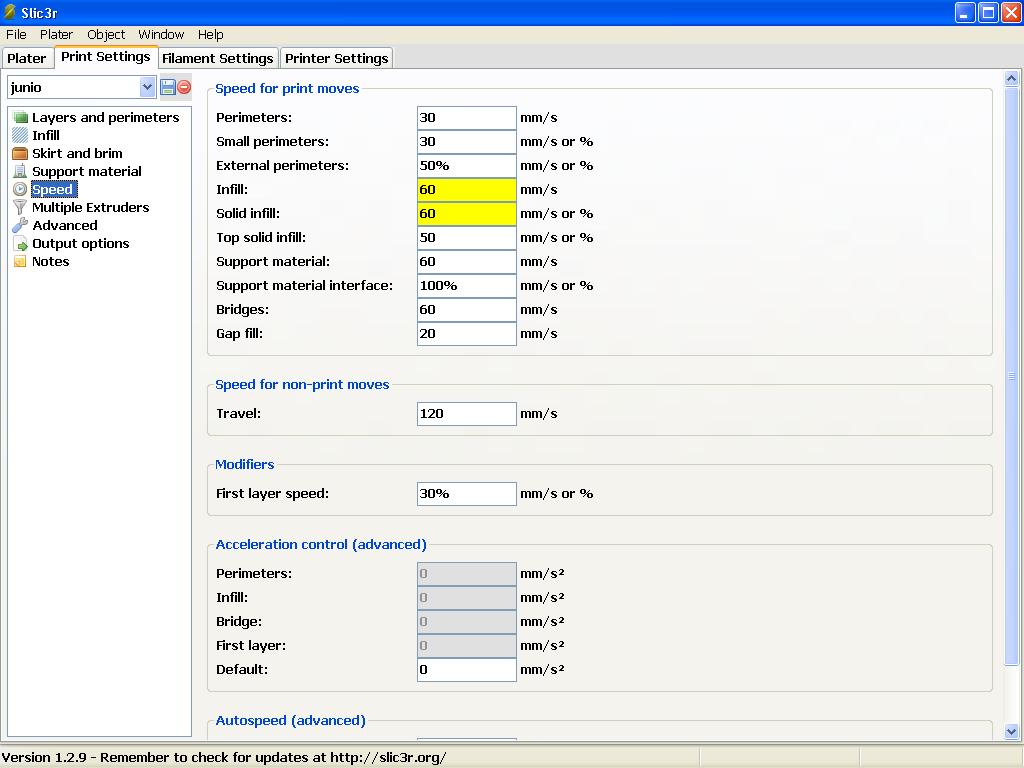Viewport: 1024px width, 768px height.
Task: Click the red delete preset icon
Action: tap(184, 87)
